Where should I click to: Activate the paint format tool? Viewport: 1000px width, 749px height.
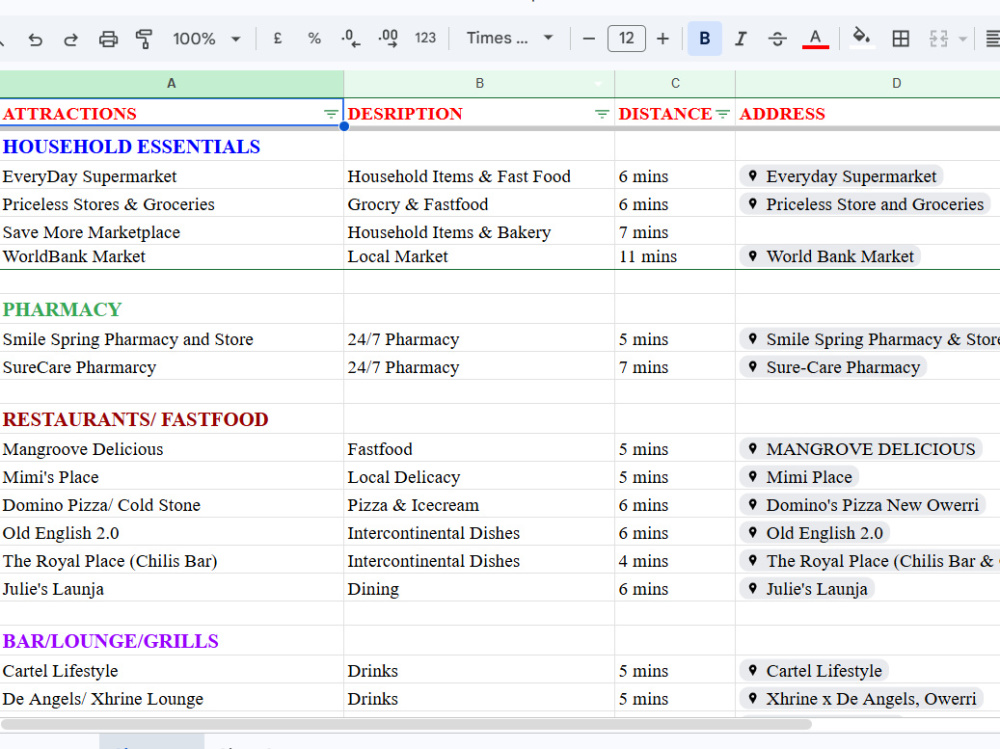point(144,39)
